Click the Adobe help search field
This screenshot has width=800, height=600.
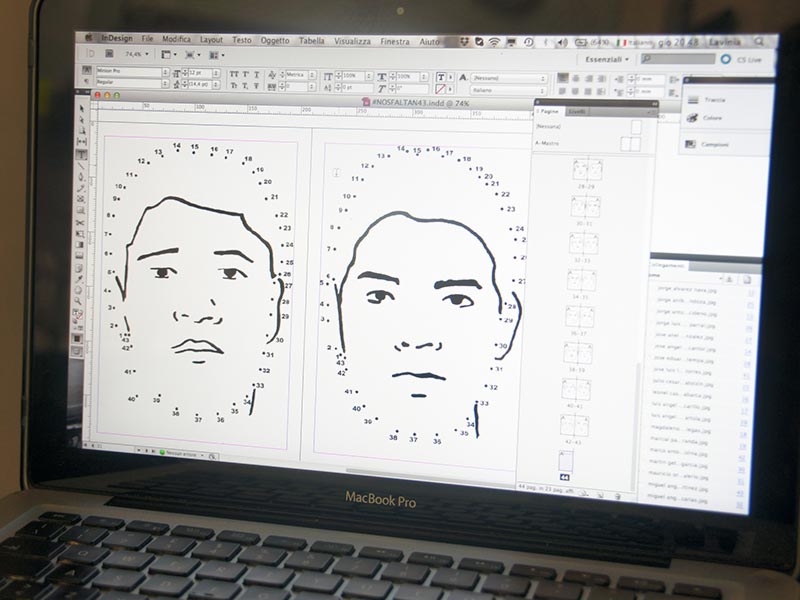point(681,59)
